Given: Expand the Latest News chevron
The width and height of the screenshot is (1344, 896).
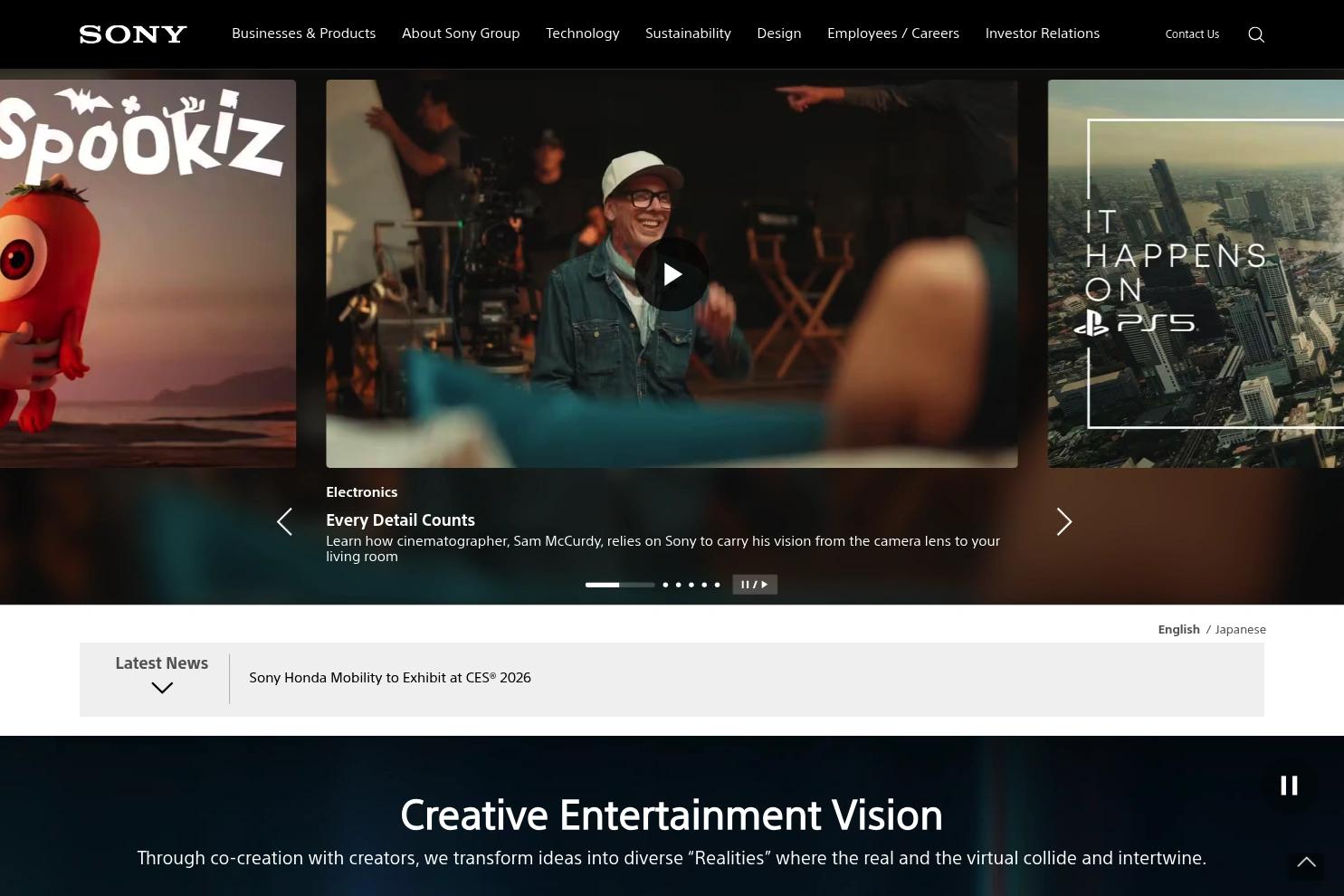Looking at the screenshot, I should pos(162,688).
